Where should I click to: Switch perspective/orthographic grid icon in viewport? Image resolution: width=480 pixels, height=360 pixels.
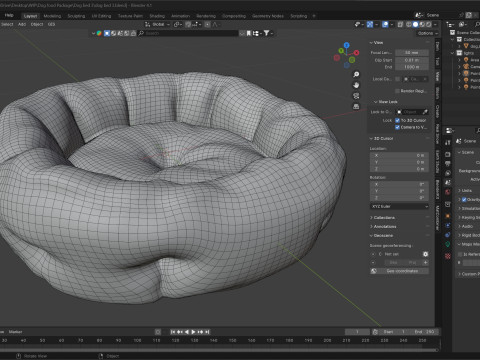(x=356, y=106)
